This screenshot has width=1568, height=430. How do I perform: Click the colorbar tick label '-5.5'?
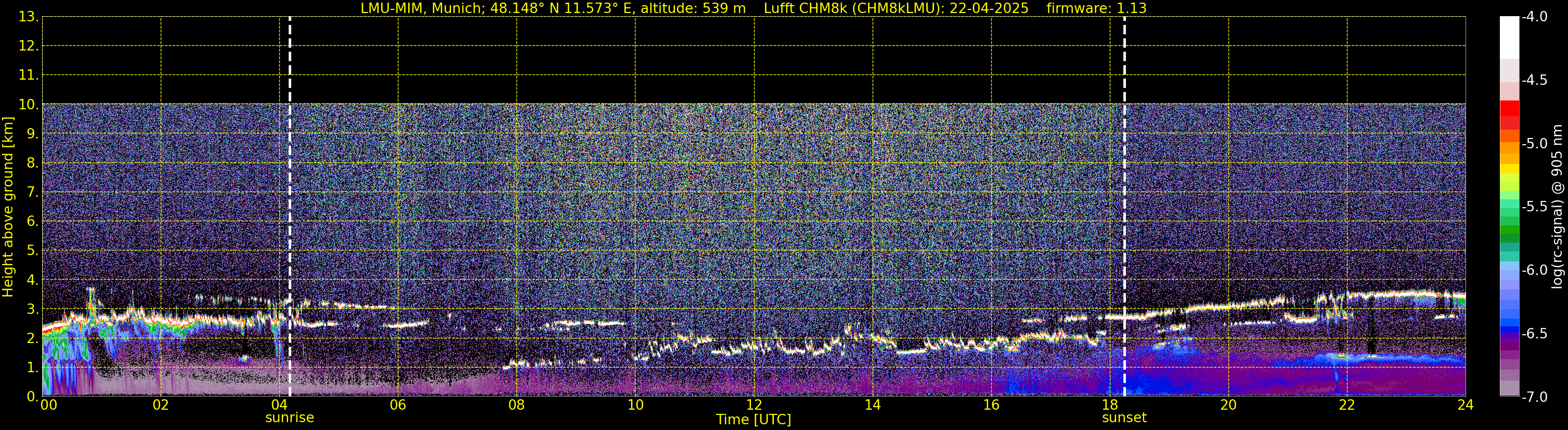tap(1534, 207)
